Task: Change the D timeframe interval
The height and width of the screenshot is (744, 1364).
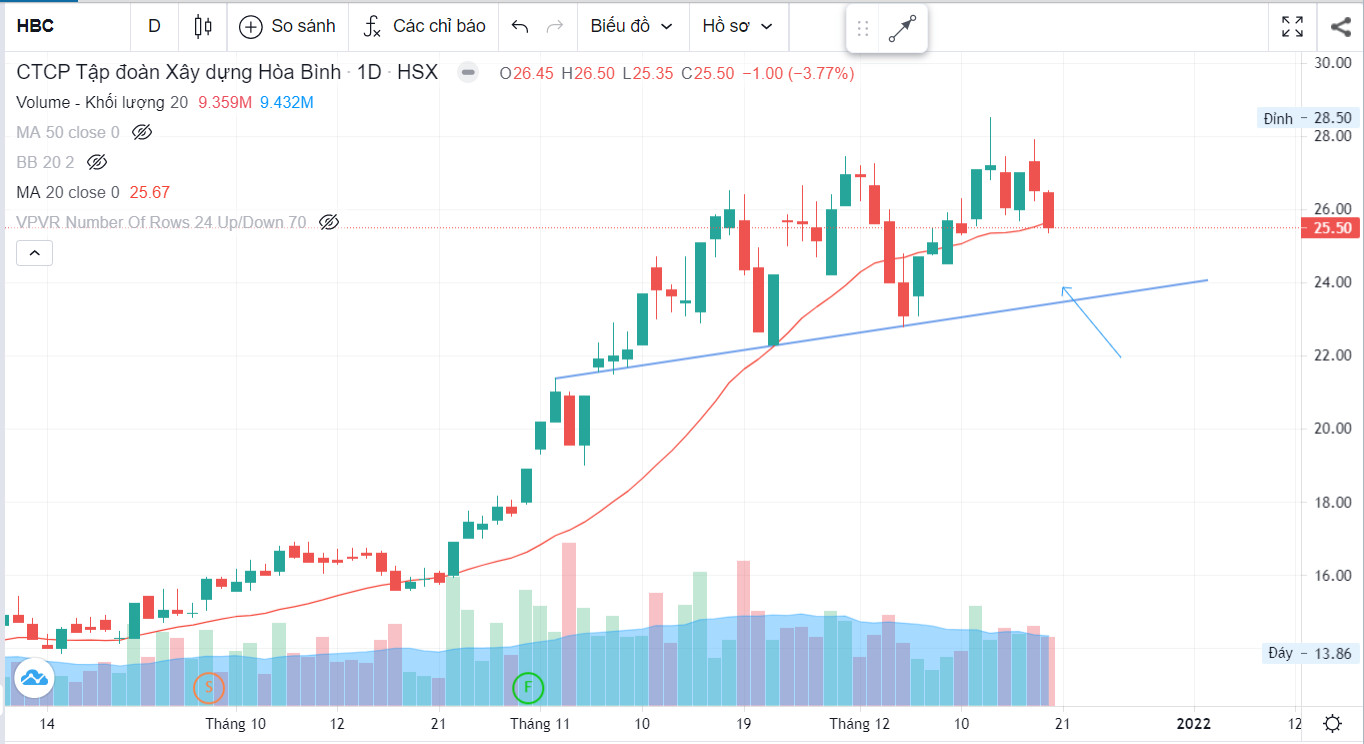Action: click(154, 26)
